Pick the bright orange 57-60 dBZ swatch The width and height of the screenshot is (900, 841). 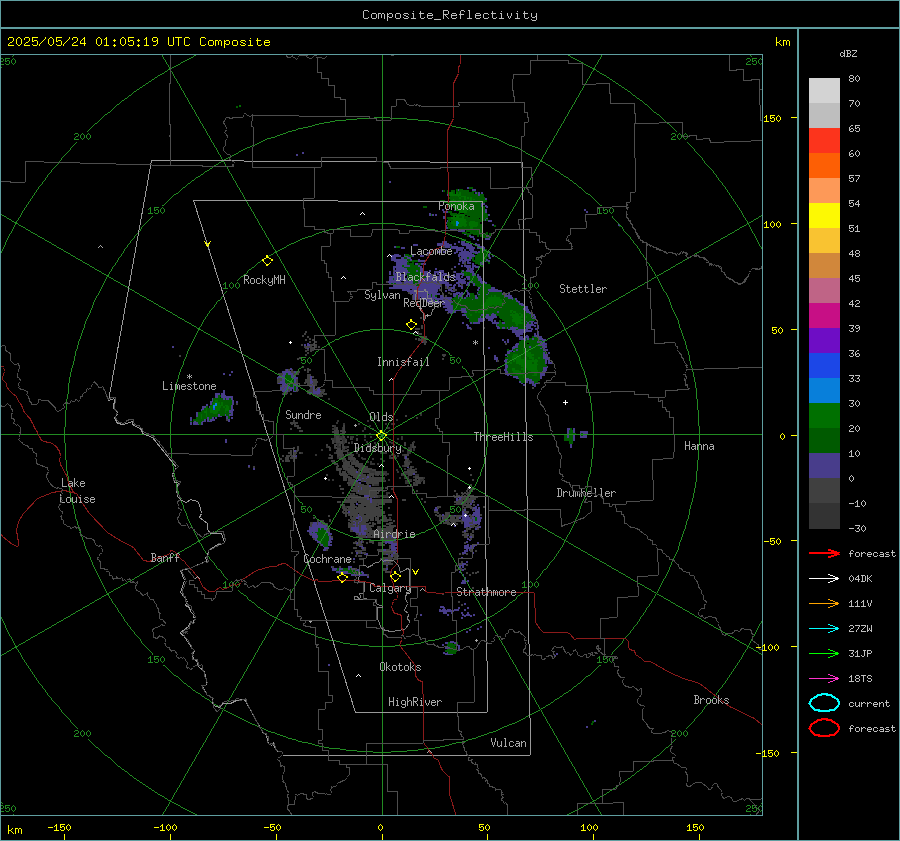[824, 166]
